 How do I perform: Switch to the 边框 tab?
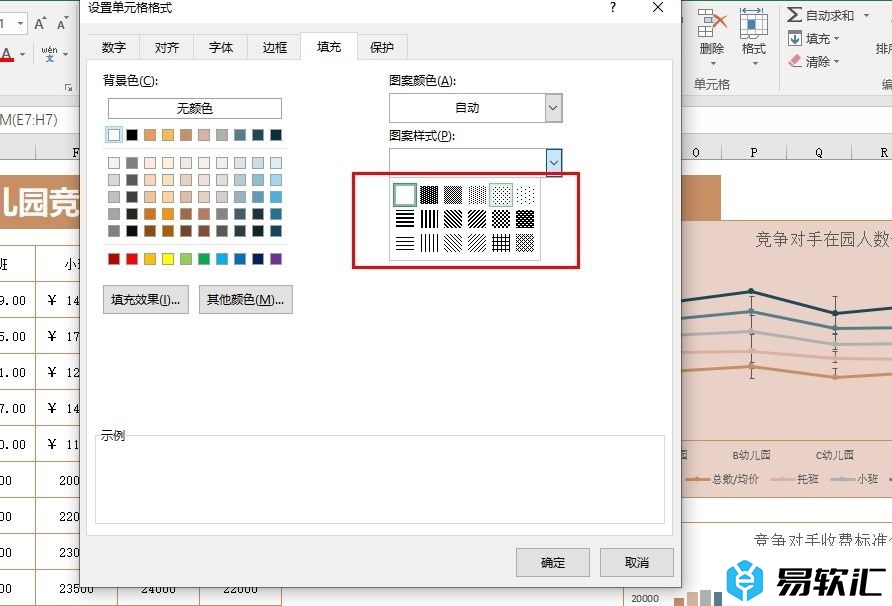click(x=274, y=47)
